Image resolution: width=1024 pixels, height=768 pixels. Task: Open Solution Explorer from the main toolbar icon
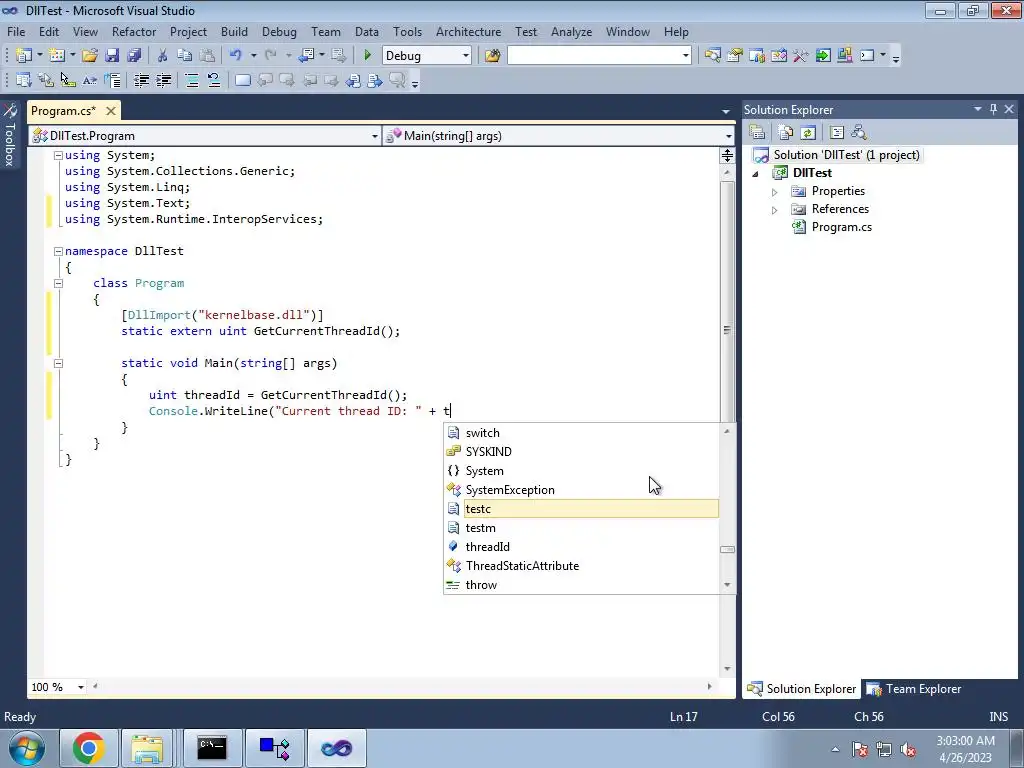pyautogui.click(x=712, y=56)
